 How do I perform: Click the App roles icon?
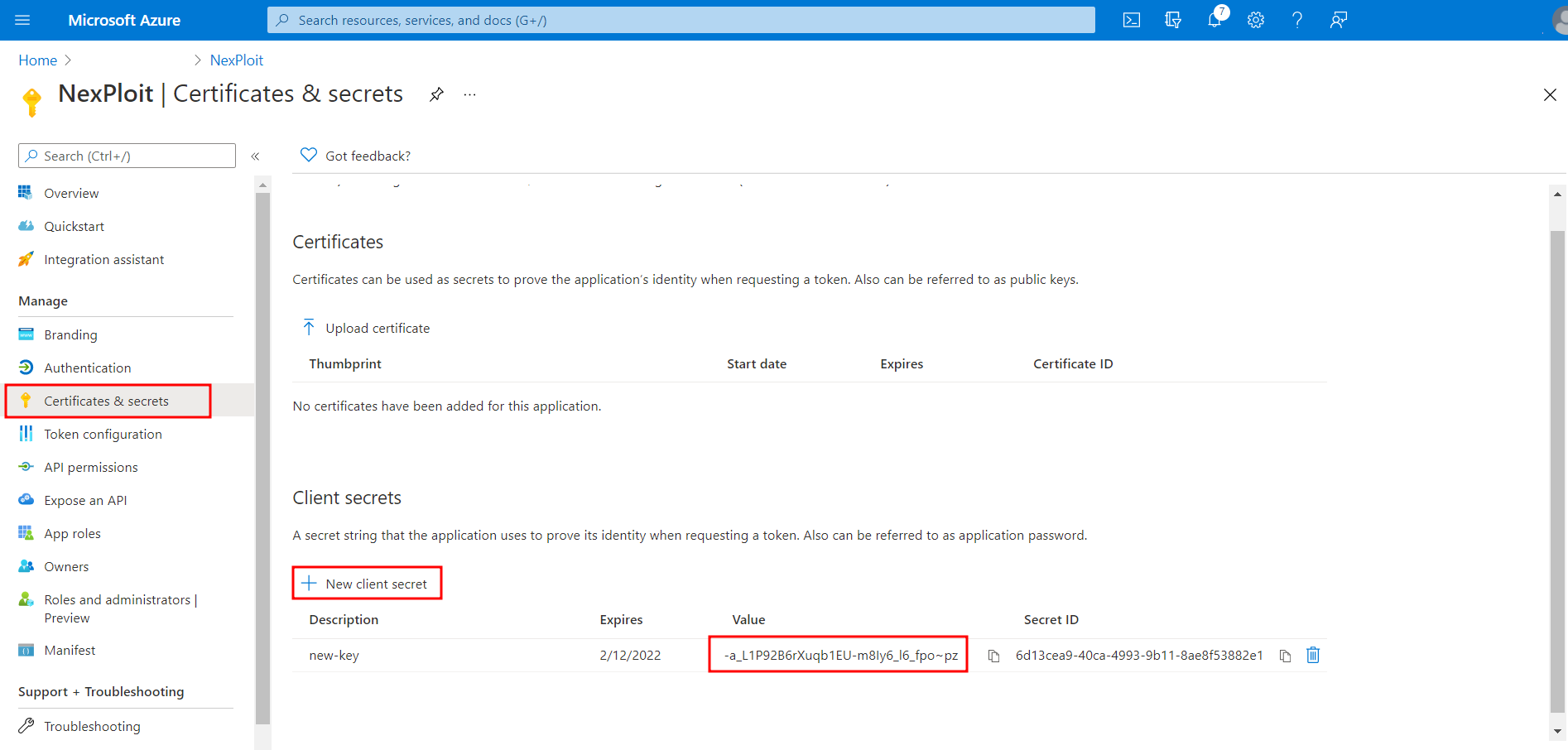pyautogui.click(x=26, y=532)
